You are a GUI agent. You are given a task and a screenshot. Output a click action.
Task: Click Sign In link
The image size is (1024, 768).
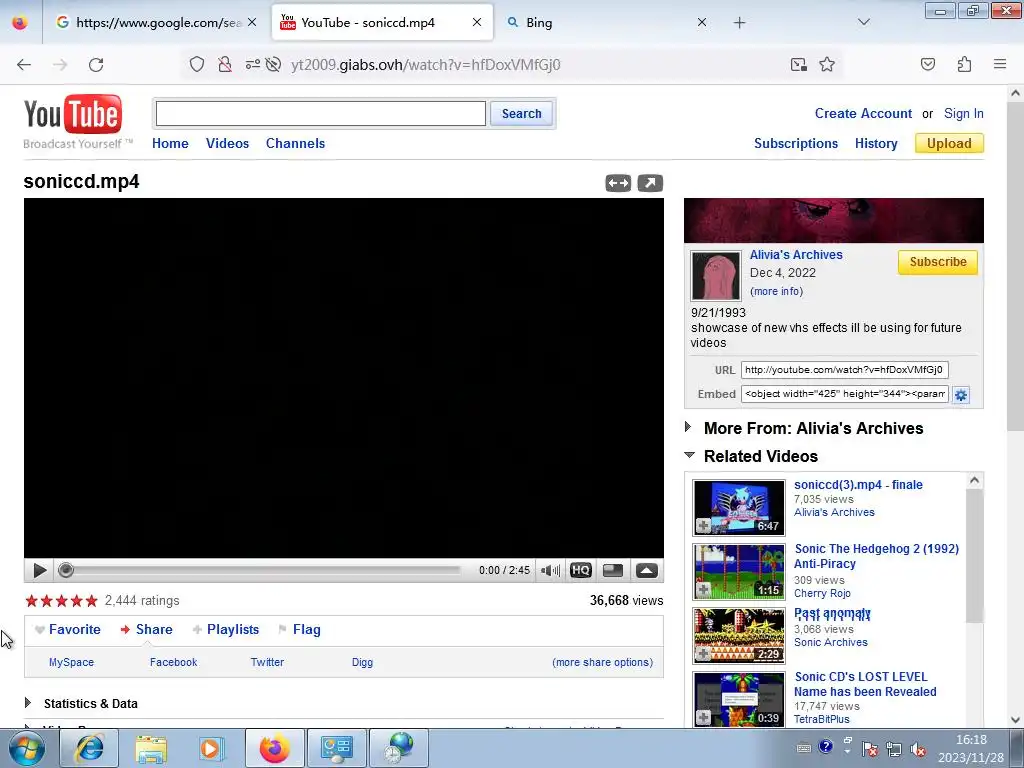coord(963,114)
